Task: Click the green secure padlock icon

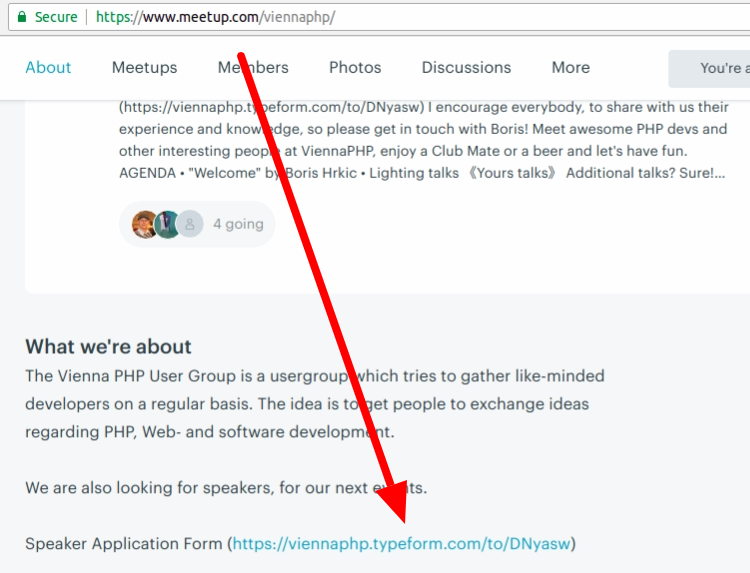Action: point(22,17)
